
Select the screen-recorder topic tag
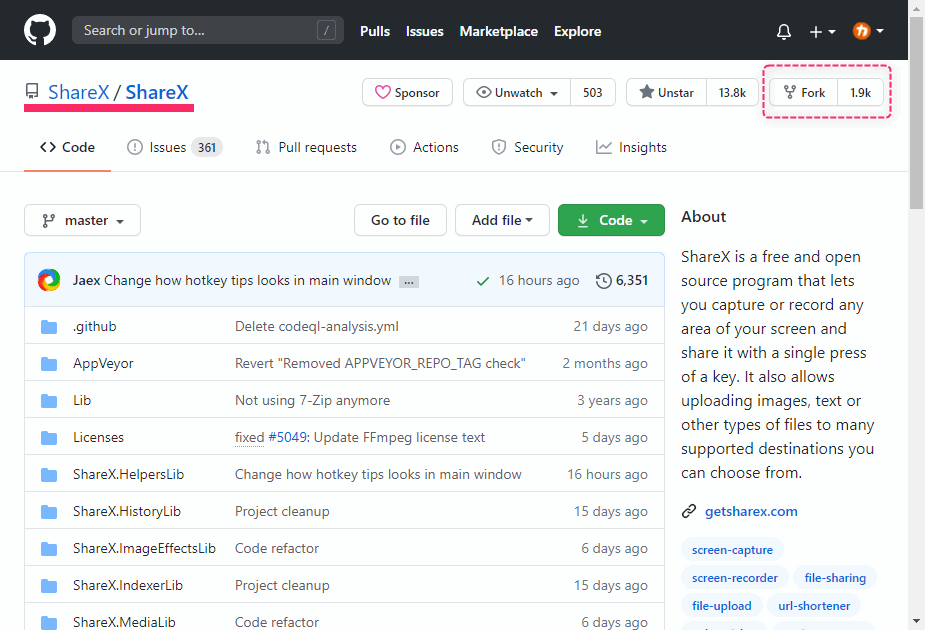click(734, 578)
